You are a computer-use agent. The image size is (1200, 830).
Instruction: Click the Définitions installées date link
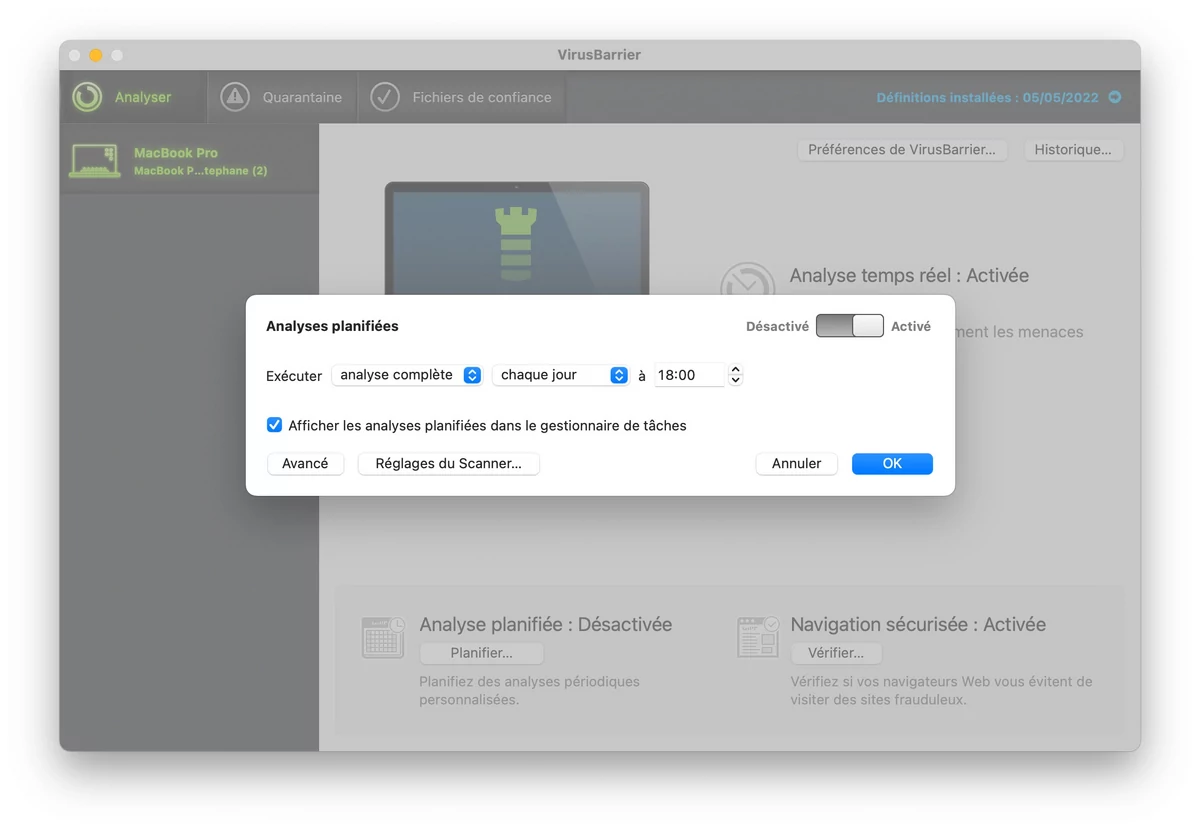[x=987, y=98]
